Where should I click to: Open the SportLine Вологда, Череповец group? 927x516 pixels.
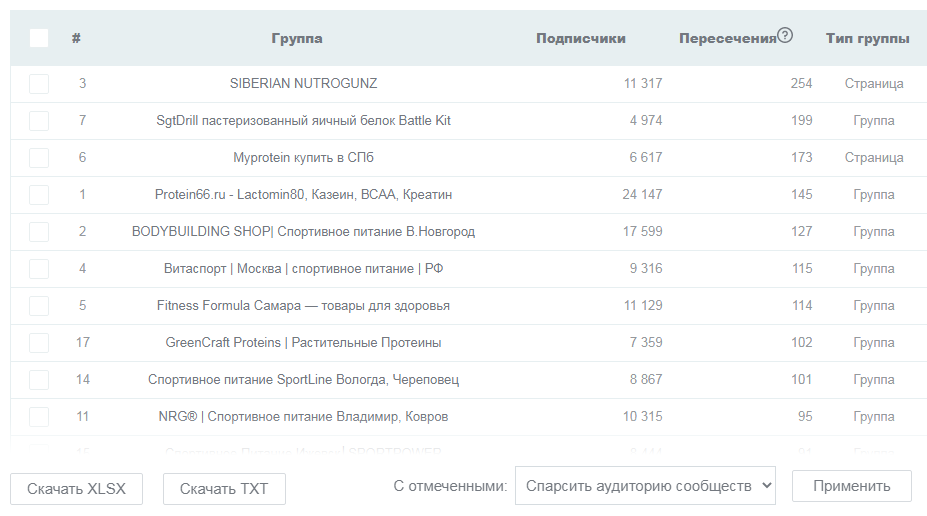(x=303, y=380)
